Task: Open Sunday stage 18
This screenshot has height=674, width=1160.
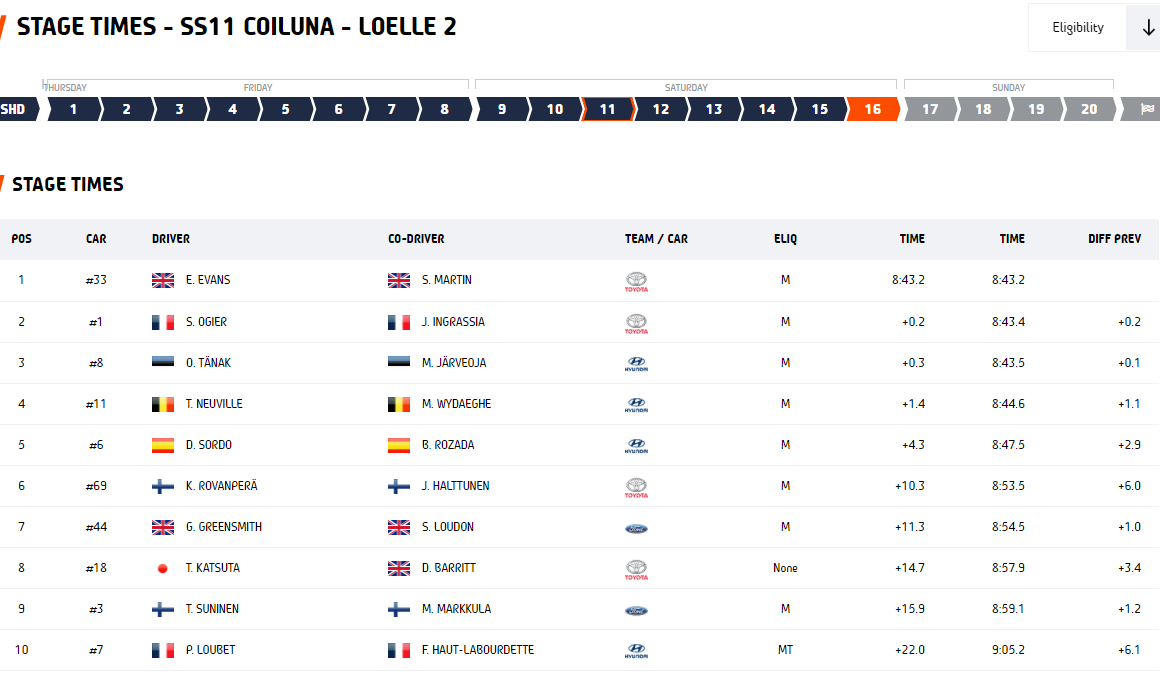Action: point(983,109)
